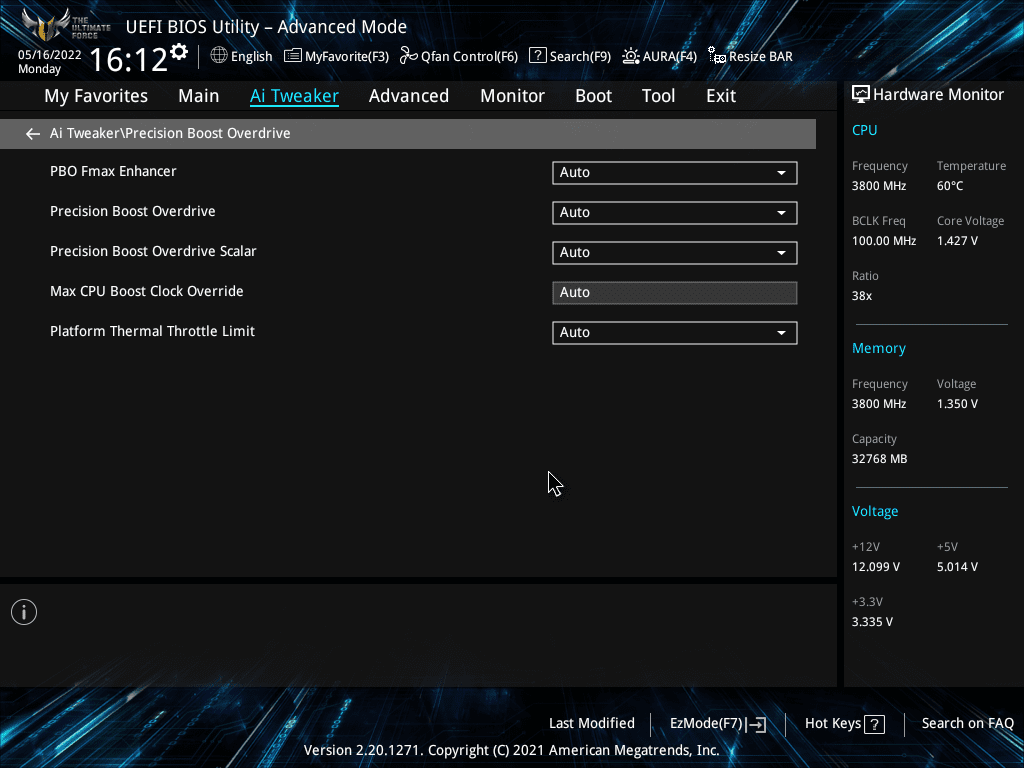Click the Hardware Monitor screen icon
Viewport: 1024px width, 768px height.
point(861,95)
